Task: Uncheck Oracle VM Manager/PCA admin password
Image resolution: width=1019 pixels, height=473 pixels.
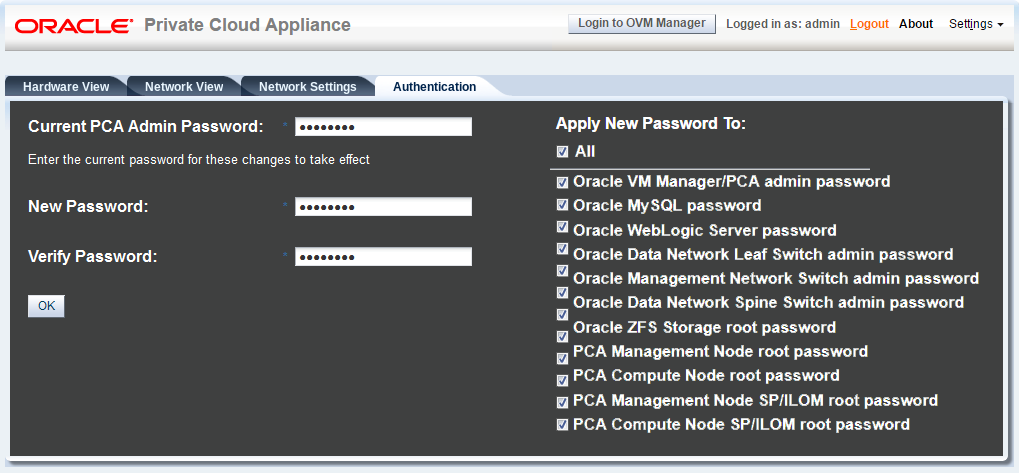Action: tap(562, 182)
